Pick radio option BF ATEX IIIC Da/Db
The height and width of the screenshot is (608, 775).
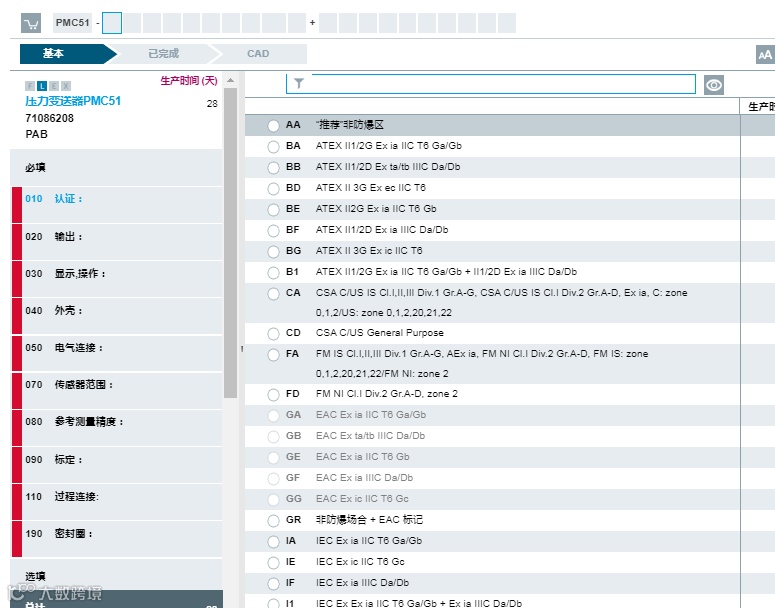point(273,231)
